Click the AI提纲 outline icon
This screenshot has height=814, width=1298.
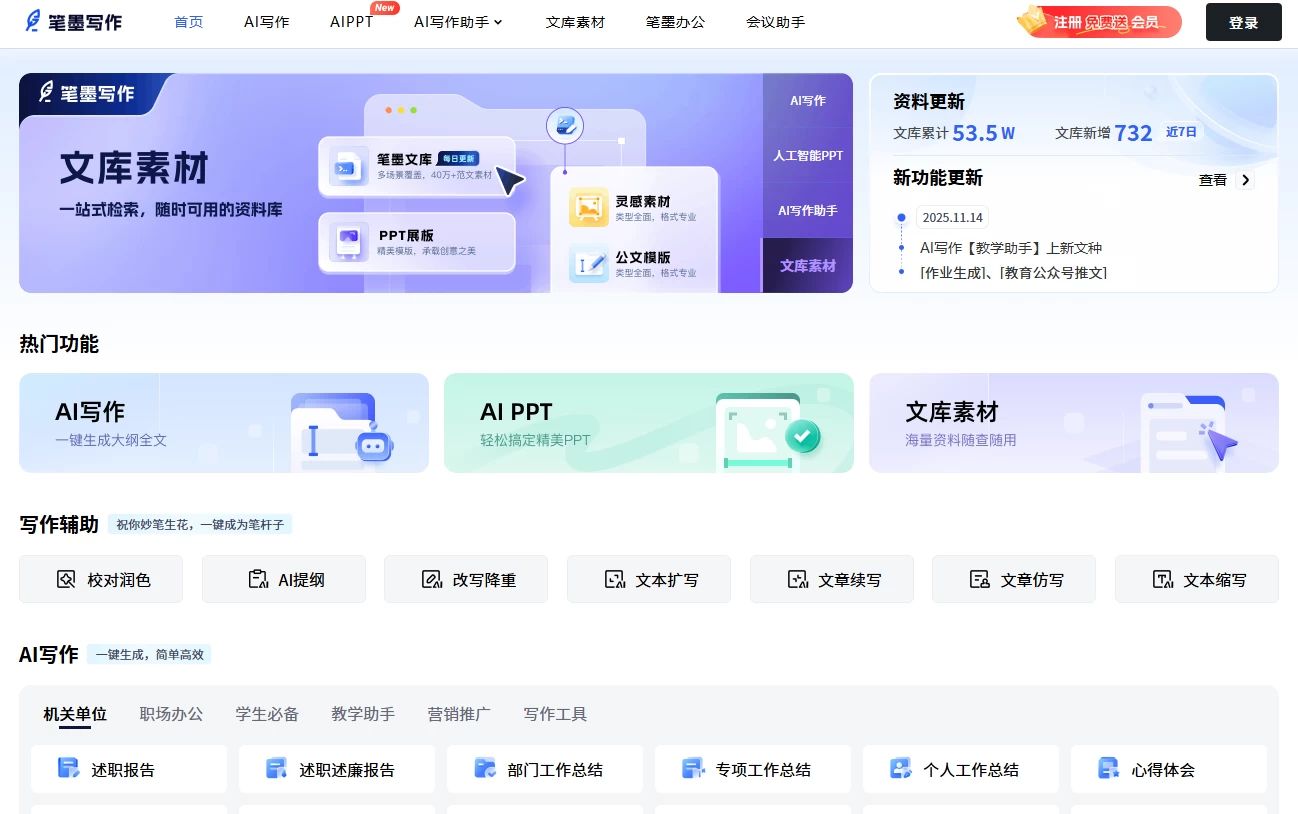tap(258, 579)
